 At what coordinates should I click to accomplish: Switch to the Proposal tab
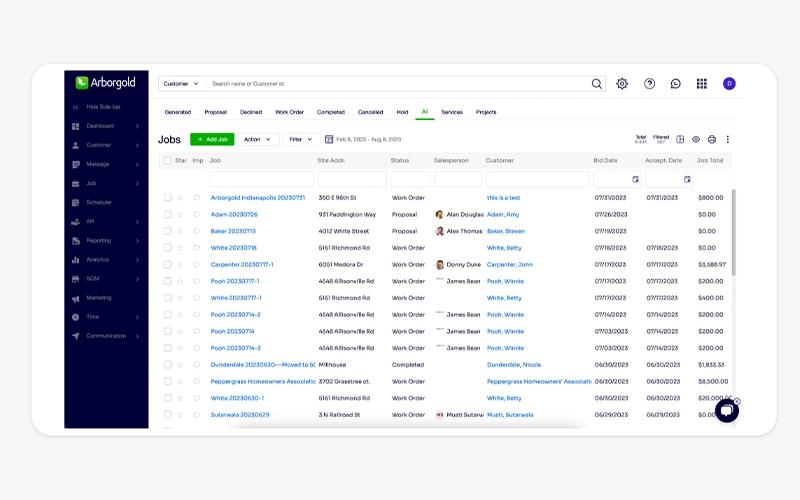[215, 112]
